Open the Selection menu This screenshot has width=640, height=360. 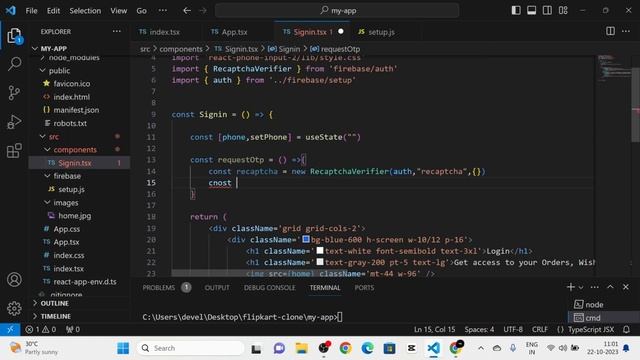85,11
